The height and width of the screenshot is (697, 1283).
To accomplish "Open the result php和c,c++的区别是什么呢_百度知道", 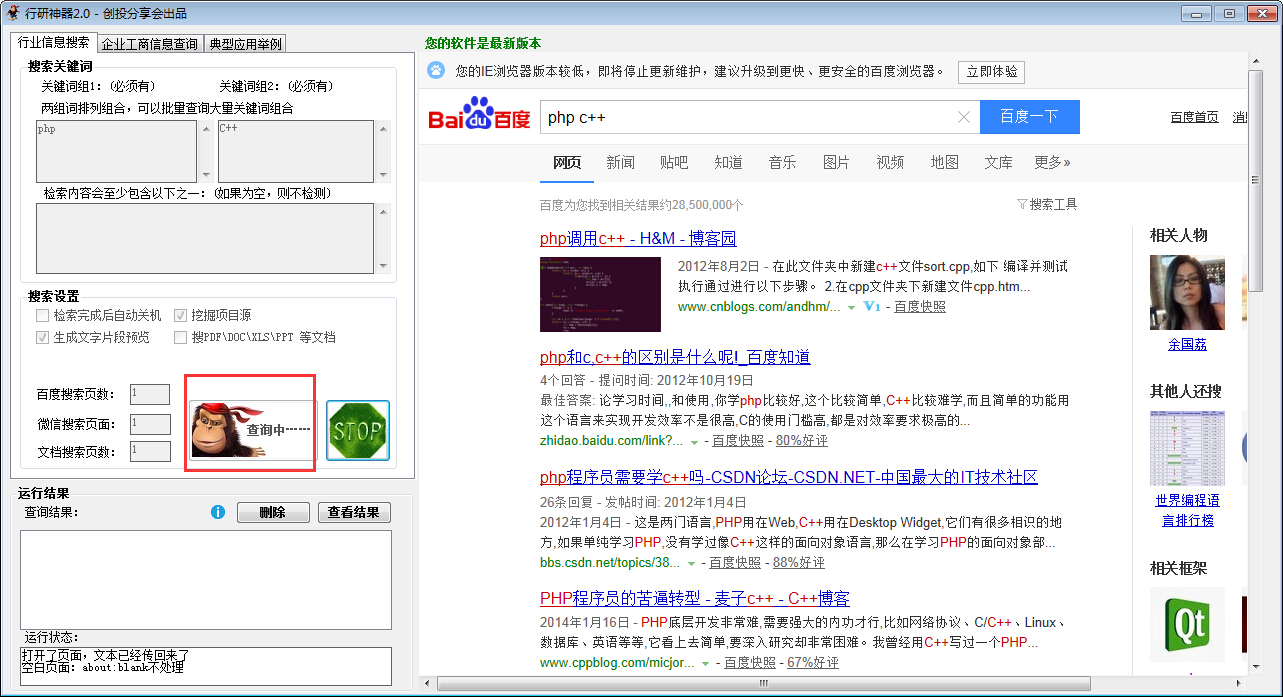I will click(x=675, y=357).
